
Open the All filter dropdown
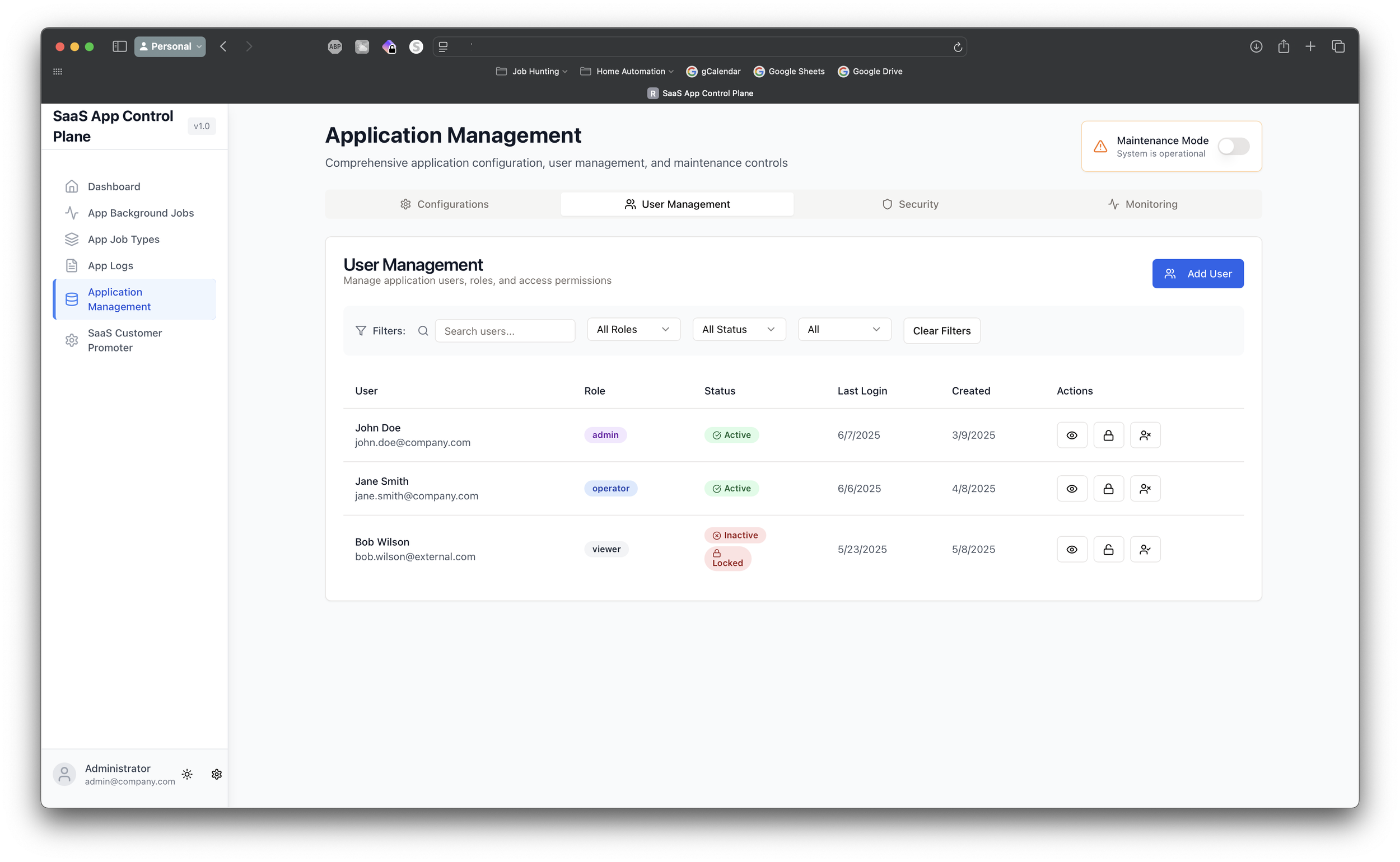coord(844,330)
